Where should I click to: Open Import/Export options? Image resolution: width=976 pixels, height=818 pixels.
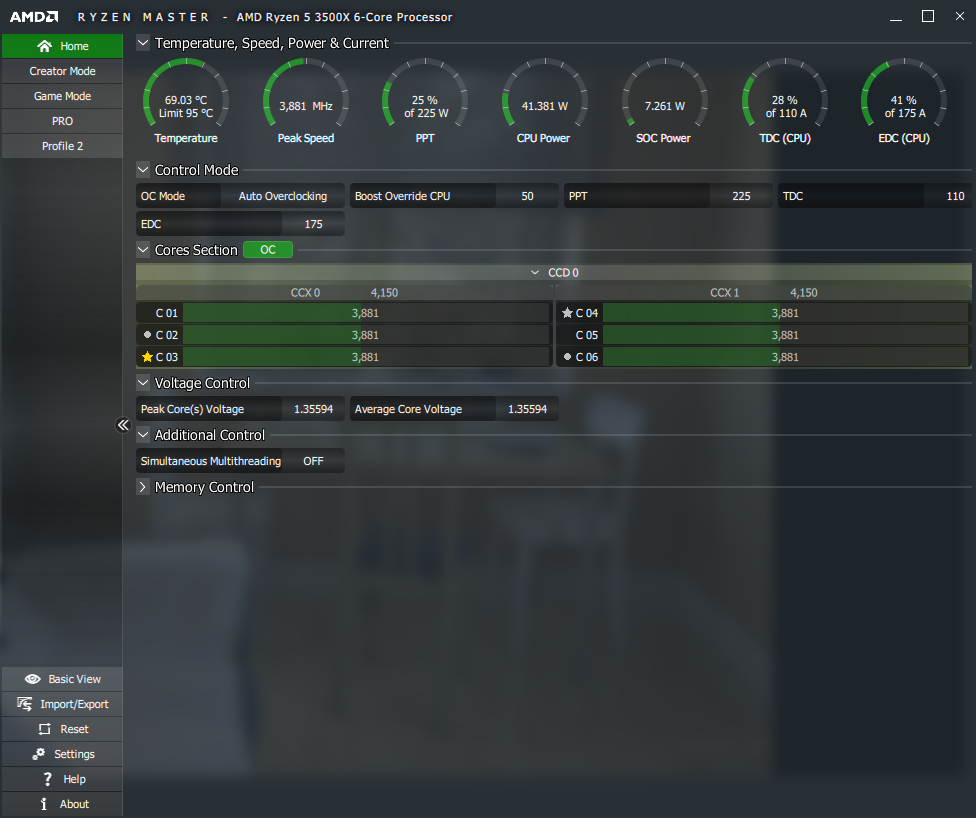(62, 704)
